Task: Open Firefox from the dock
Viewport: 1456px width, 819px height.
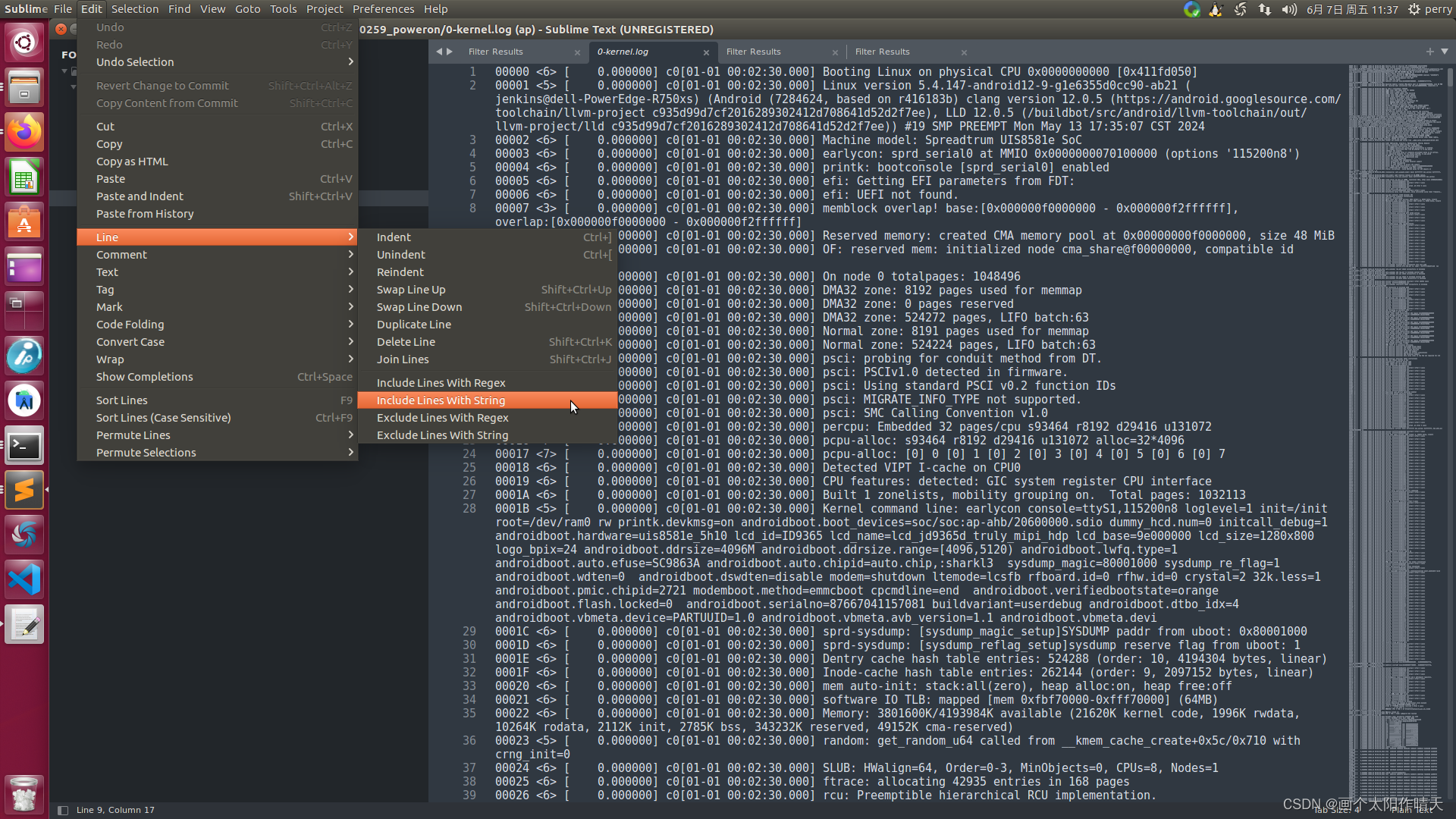Action: (24, 131)
